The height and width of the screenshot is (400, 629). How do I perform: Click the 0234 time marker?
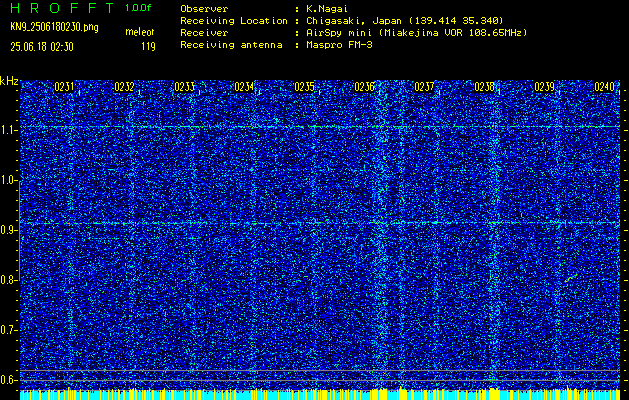(244, 87)
